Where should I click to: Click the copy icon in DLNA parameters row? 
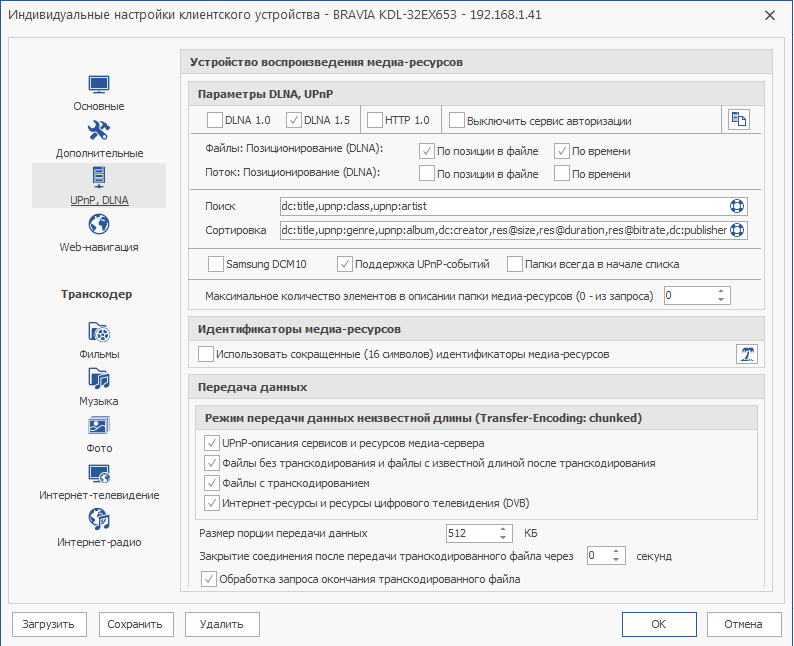738,120
